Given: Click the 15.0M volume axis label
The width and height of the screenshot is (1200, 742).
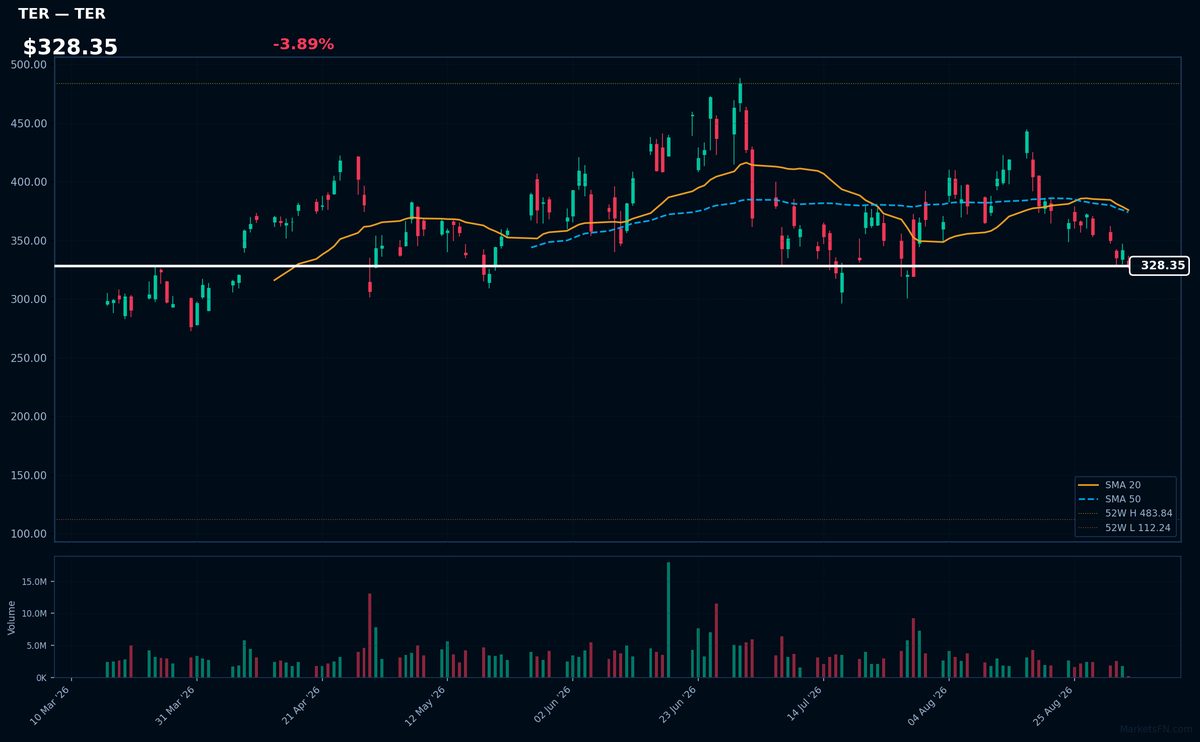Looking at the screenshot, I should click(34, 582).
